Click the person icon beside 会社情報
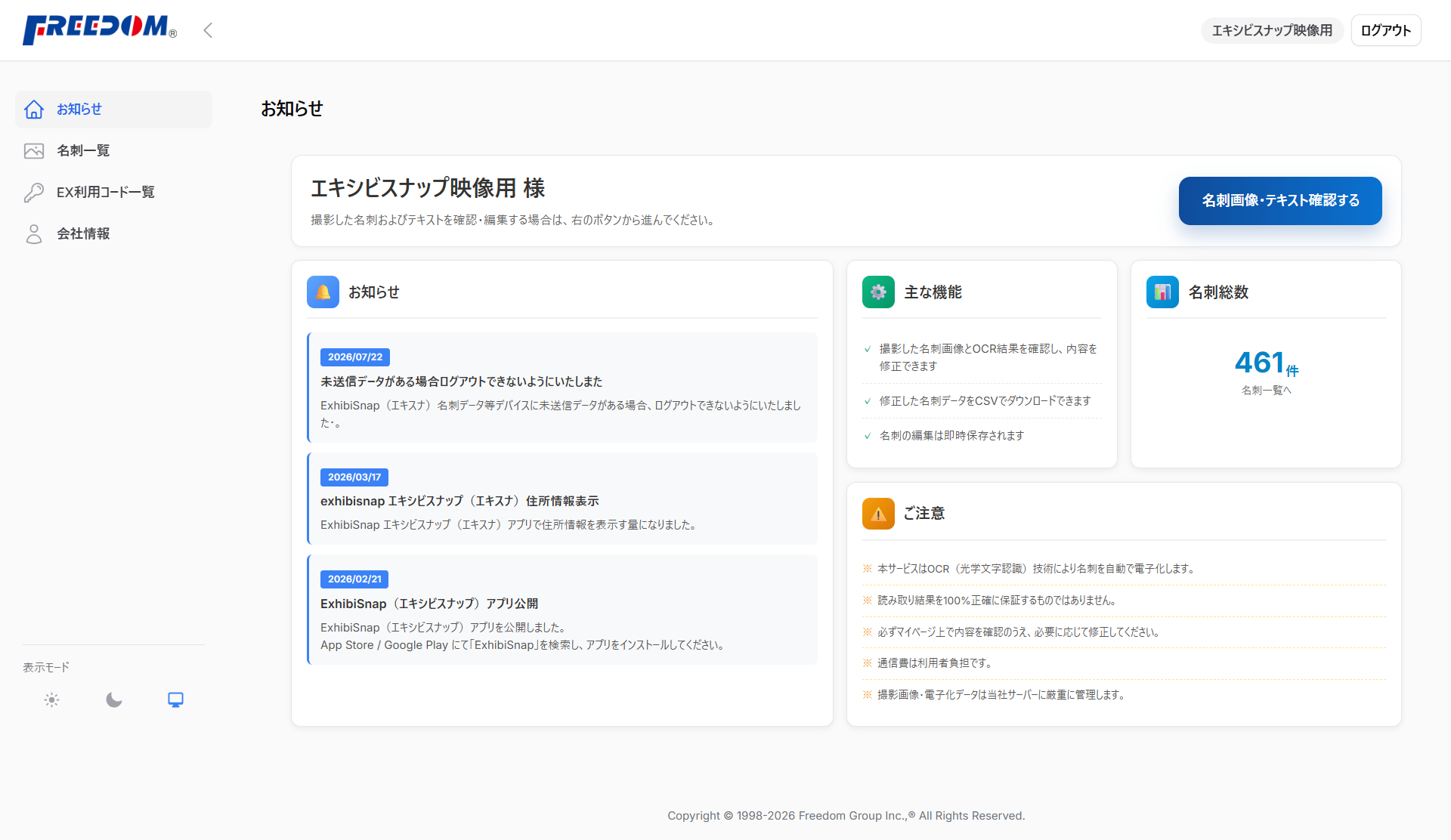The height and width of the screenshot is (840, 1451). pos(34,234)
